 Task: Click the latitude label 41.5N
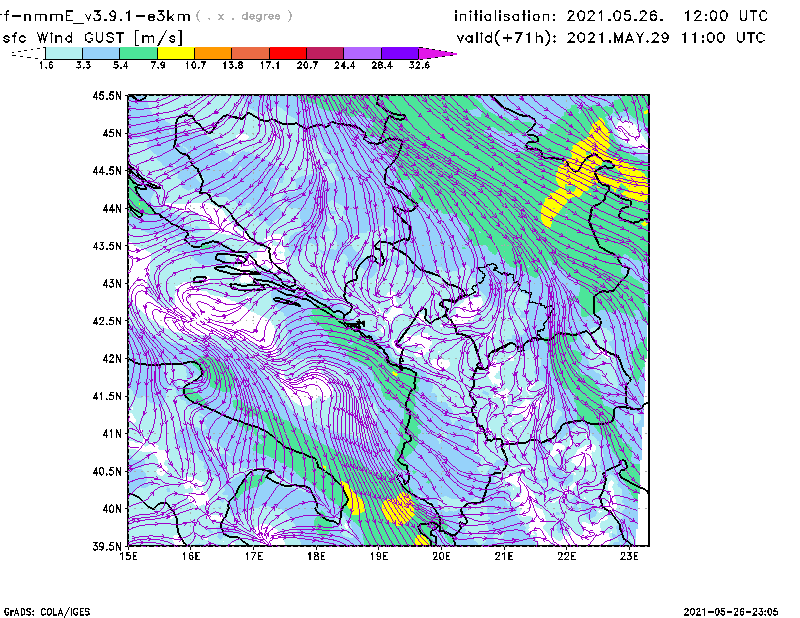107,396
